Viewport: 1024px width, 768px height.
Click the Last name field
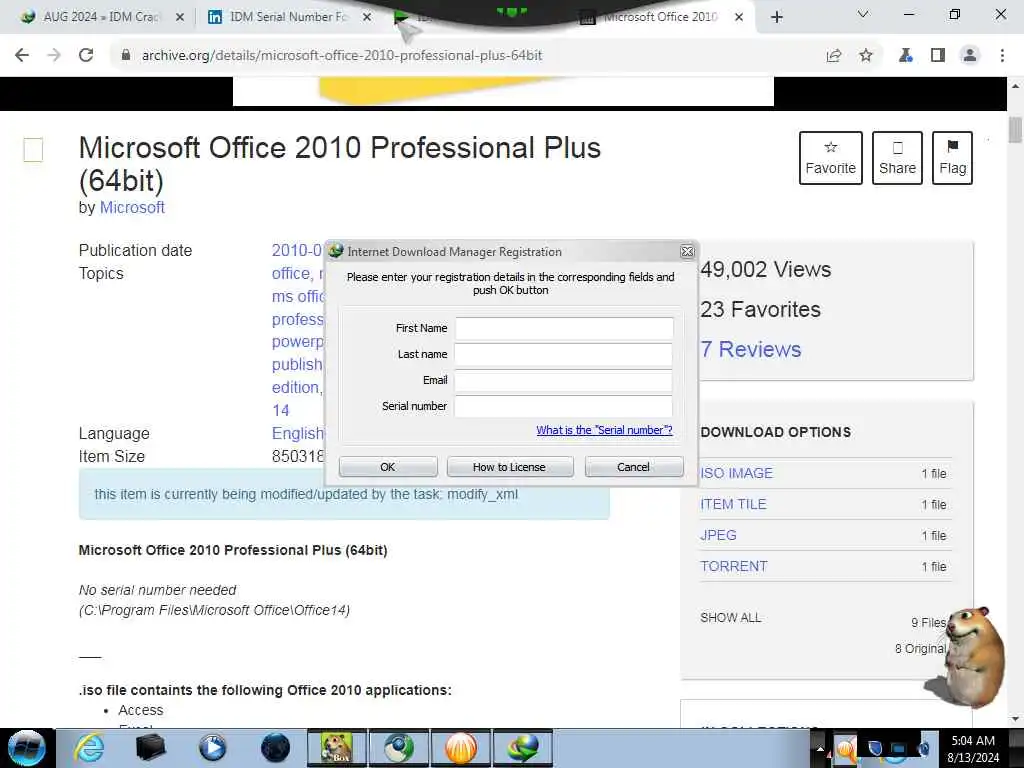click(x=564, y=355)
